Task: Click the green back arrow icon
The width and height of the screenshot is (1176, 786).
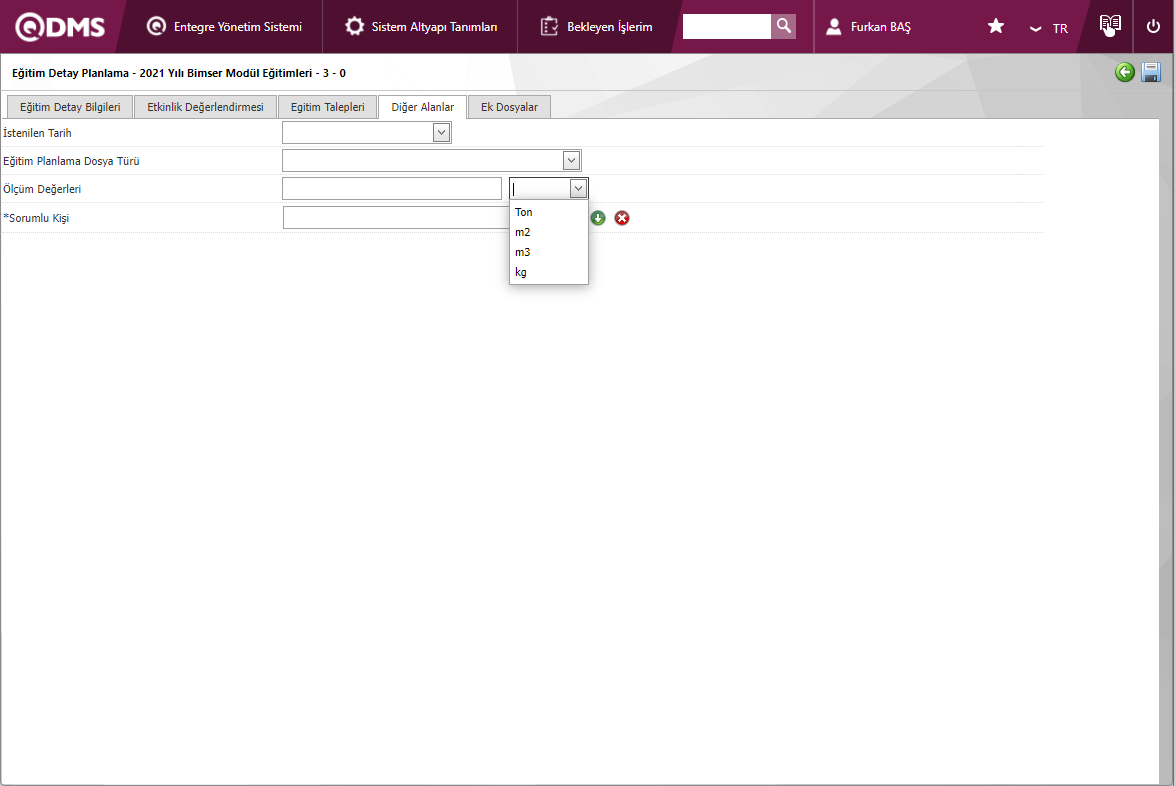Action: point(1124,72)
